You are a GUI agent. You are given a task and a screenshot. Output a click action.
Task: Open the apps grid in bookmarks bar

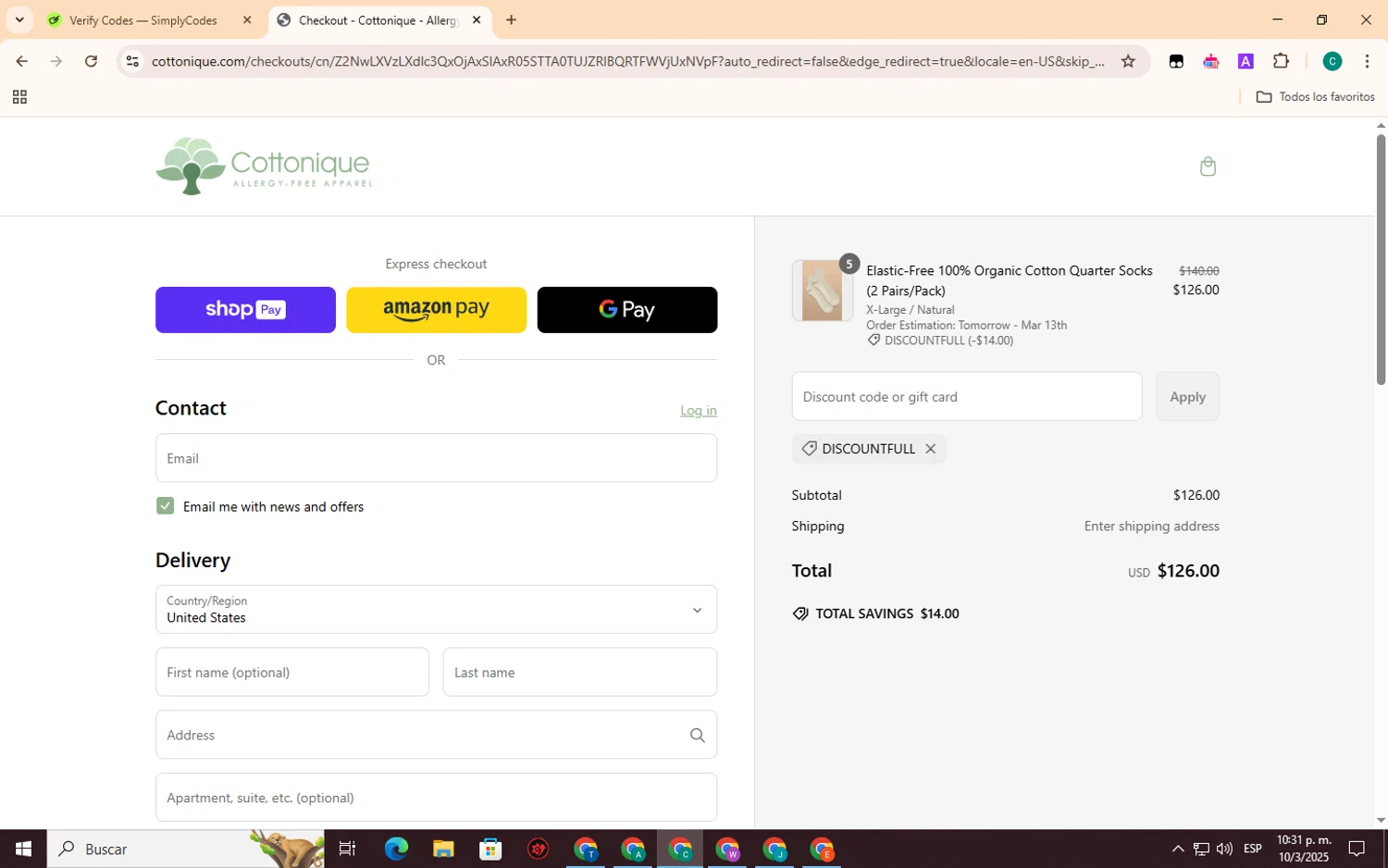19,97
